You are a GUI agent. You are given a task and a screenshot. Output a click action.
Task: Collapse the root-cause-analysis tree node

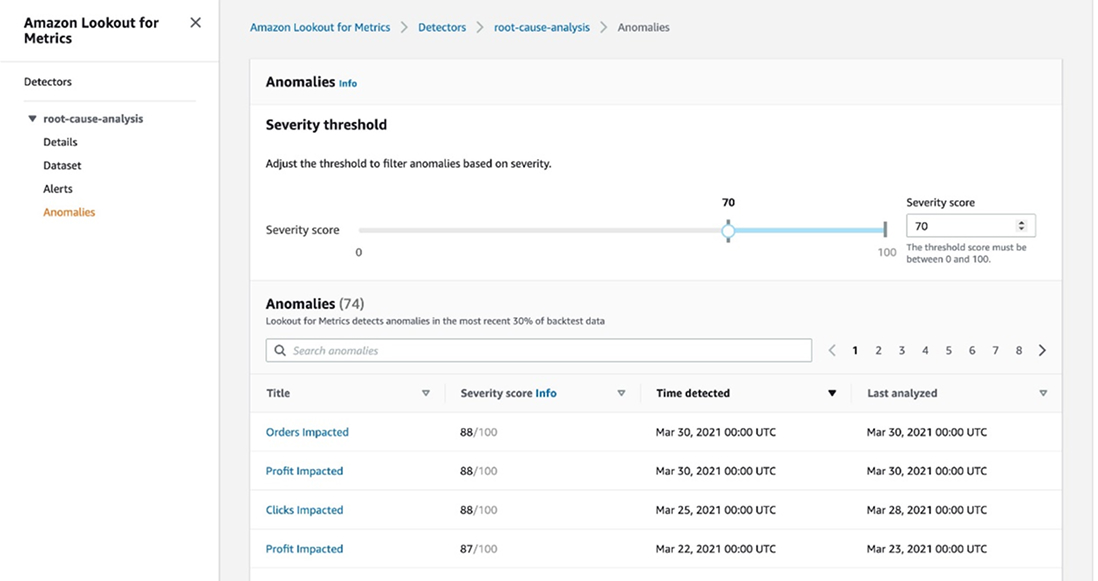(x=32, y=118)
